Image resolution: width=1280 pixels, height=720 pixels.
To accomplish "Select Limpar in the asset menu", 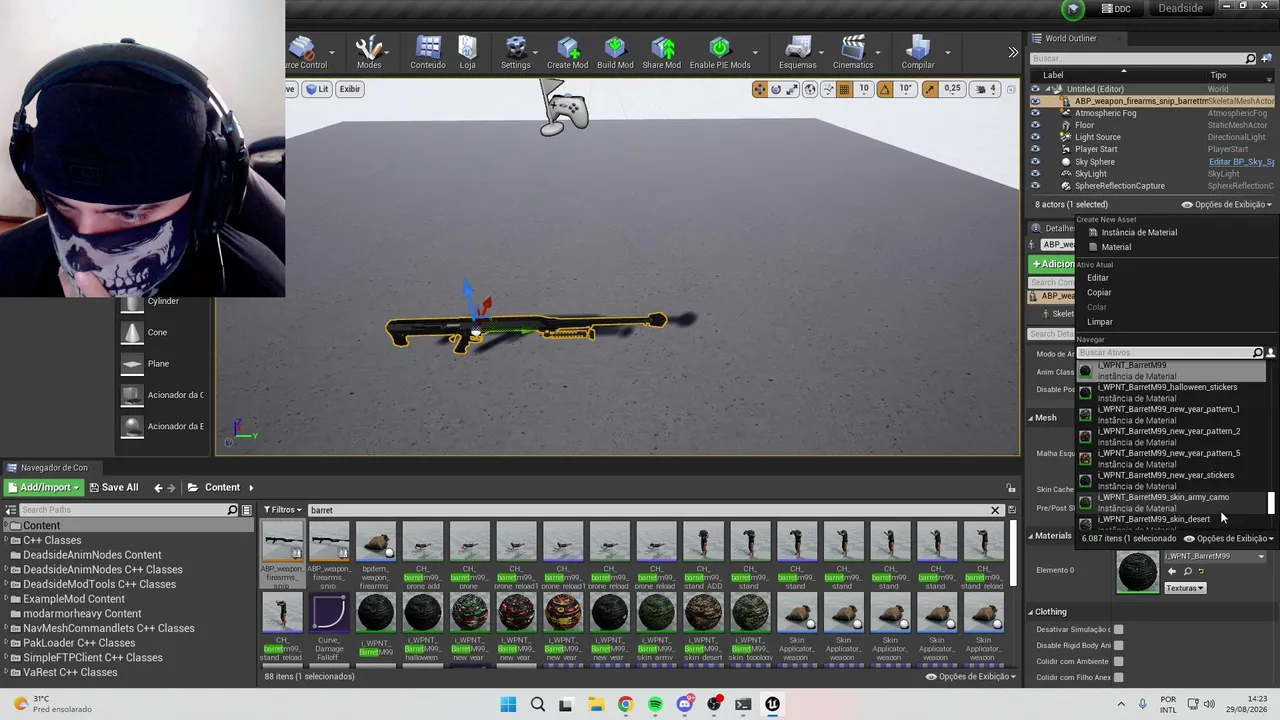I will tap(1100, 322).
